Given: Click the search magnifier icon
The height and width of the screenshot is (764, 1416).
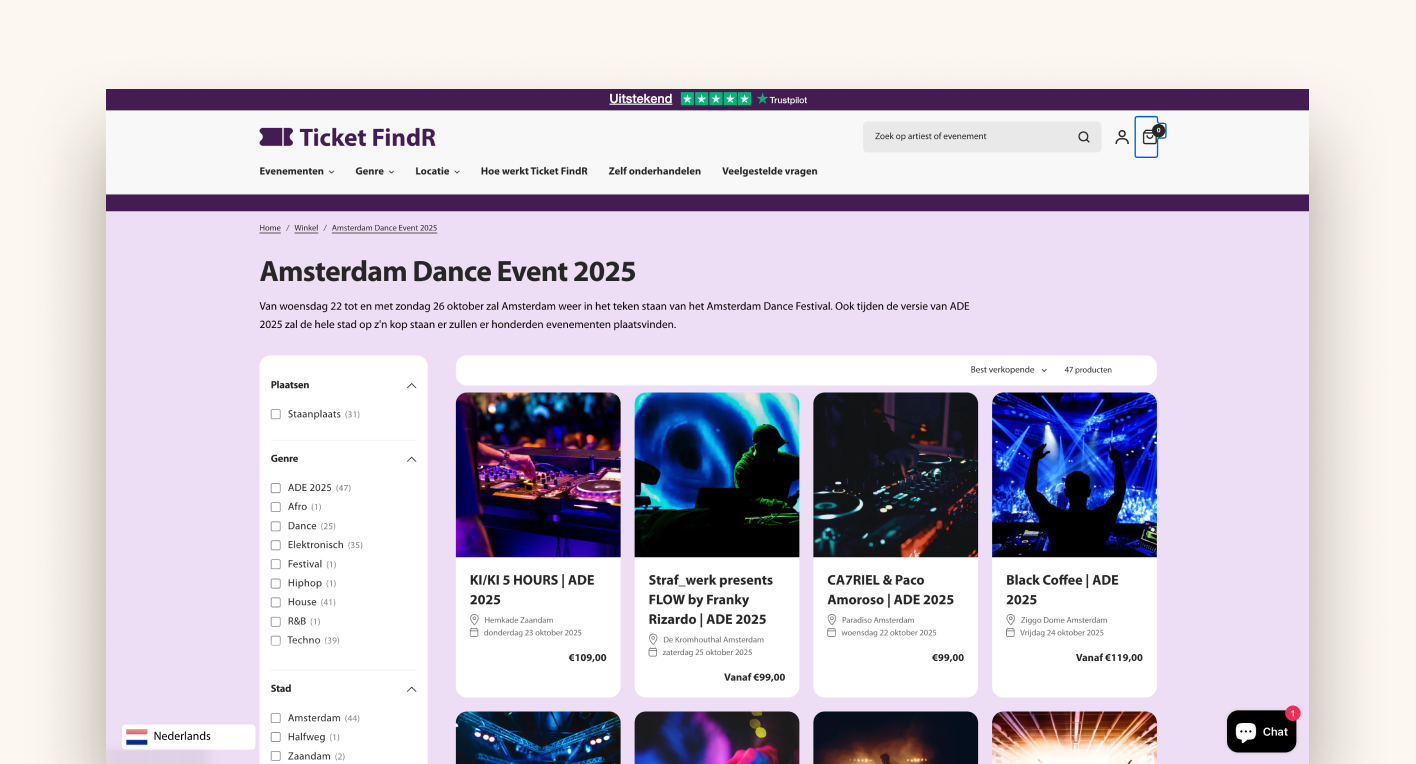Looking at the screenshot, I should (x=1083, y=137).
